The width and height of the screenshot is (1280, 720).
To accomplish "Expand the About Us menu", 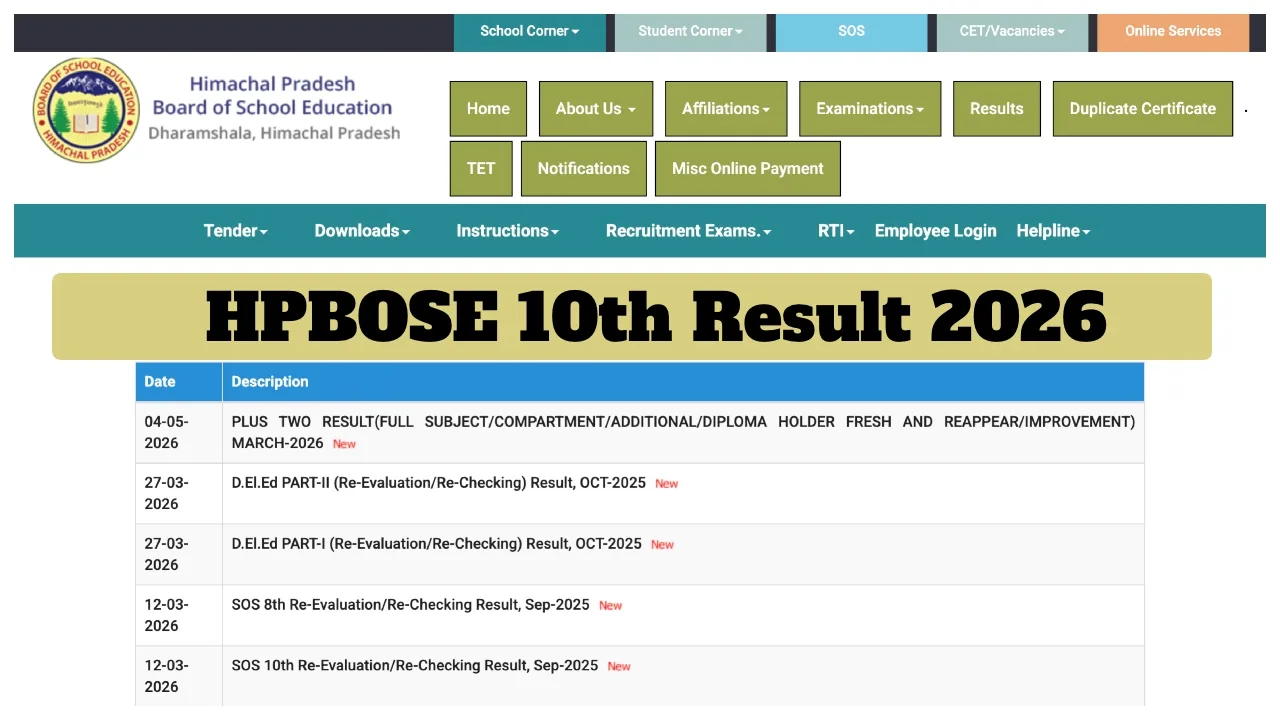I will (596, 109).
